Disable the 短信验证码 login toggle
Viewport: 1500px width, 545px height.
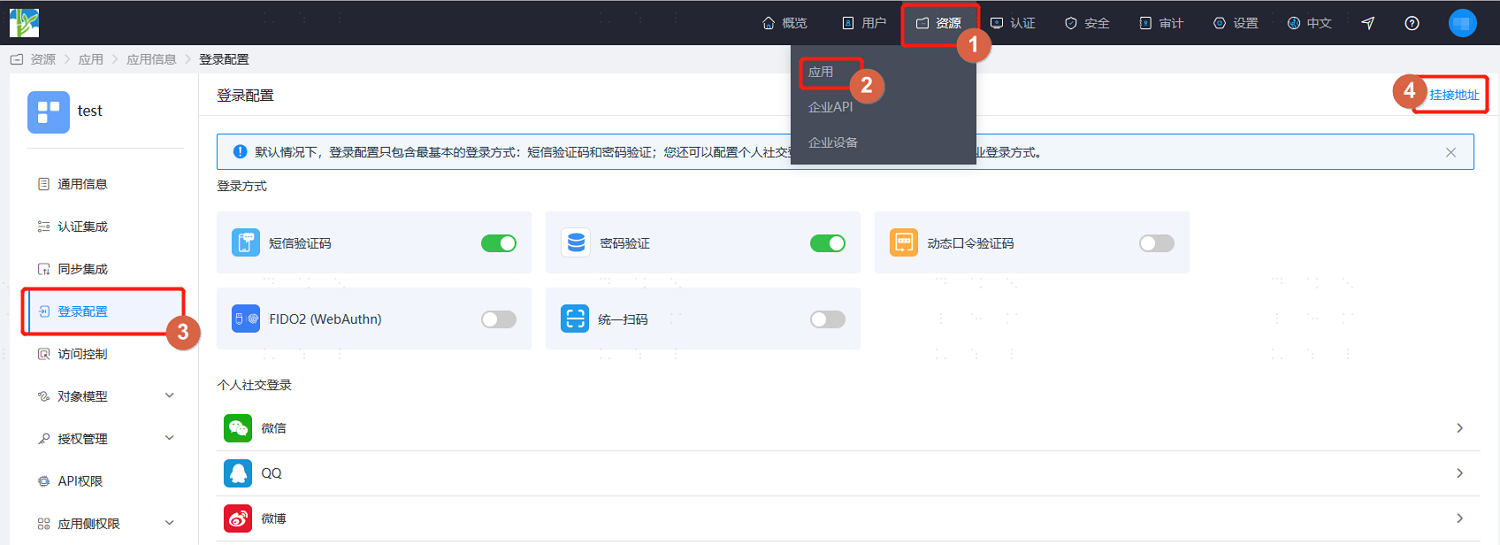pos(499,243)
